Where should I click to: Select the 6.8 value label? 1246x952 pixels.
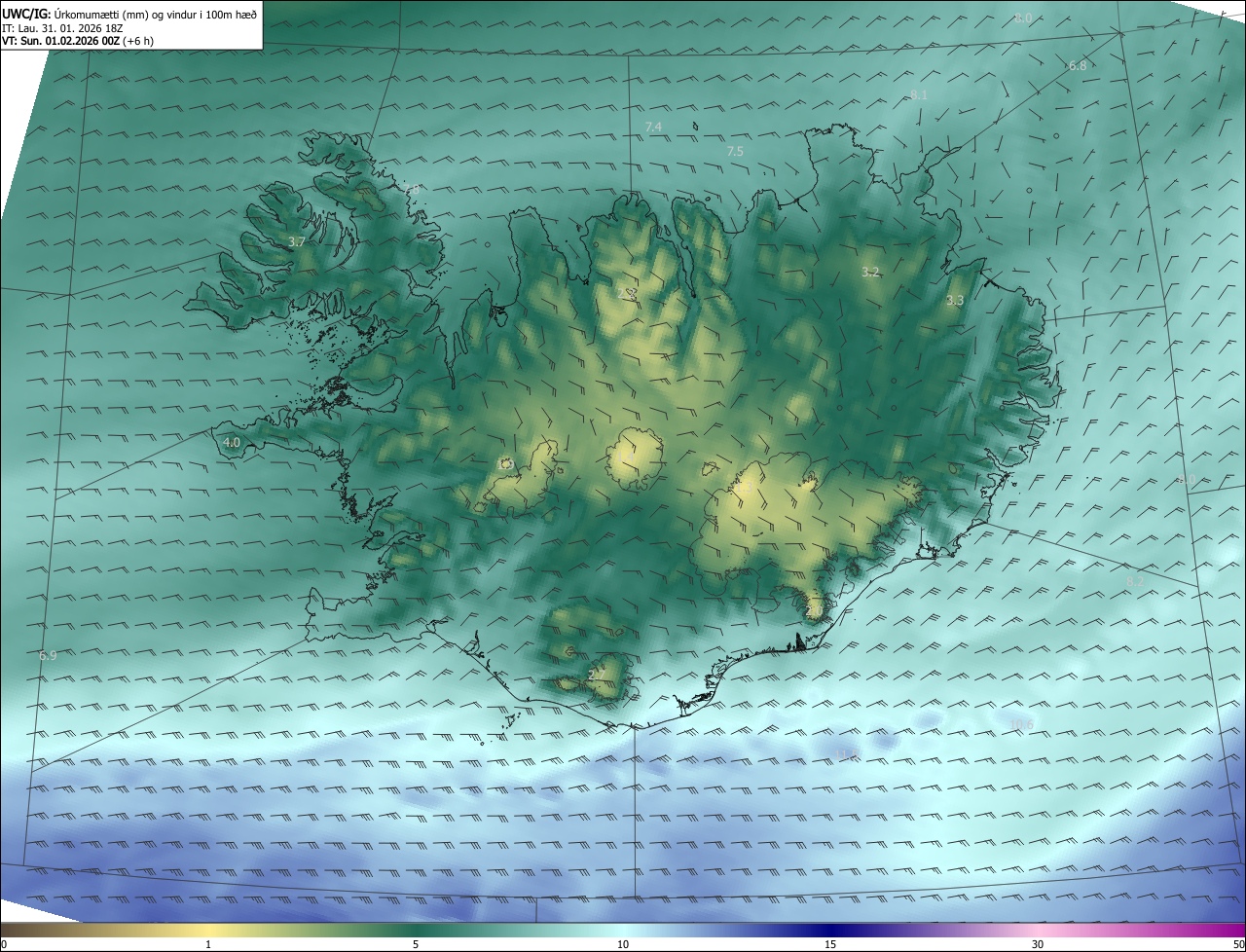1078,65
